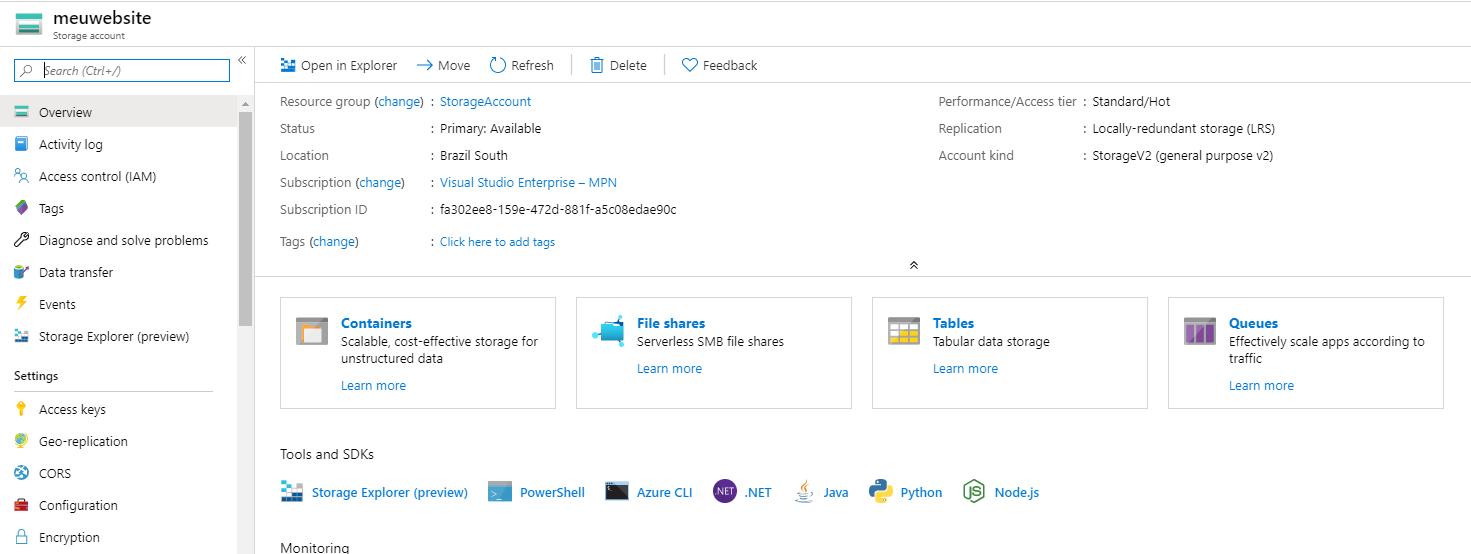The image size is (1471, 554).
Task: Open the File shares icon tile
Action: (x=608, y=331)
